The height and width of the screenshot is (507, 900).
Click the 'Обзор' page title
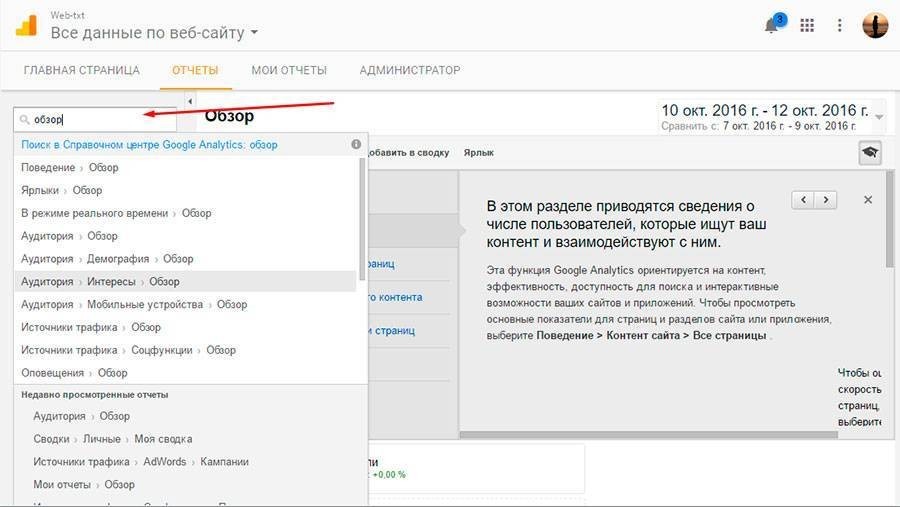[x=229, y=116]
